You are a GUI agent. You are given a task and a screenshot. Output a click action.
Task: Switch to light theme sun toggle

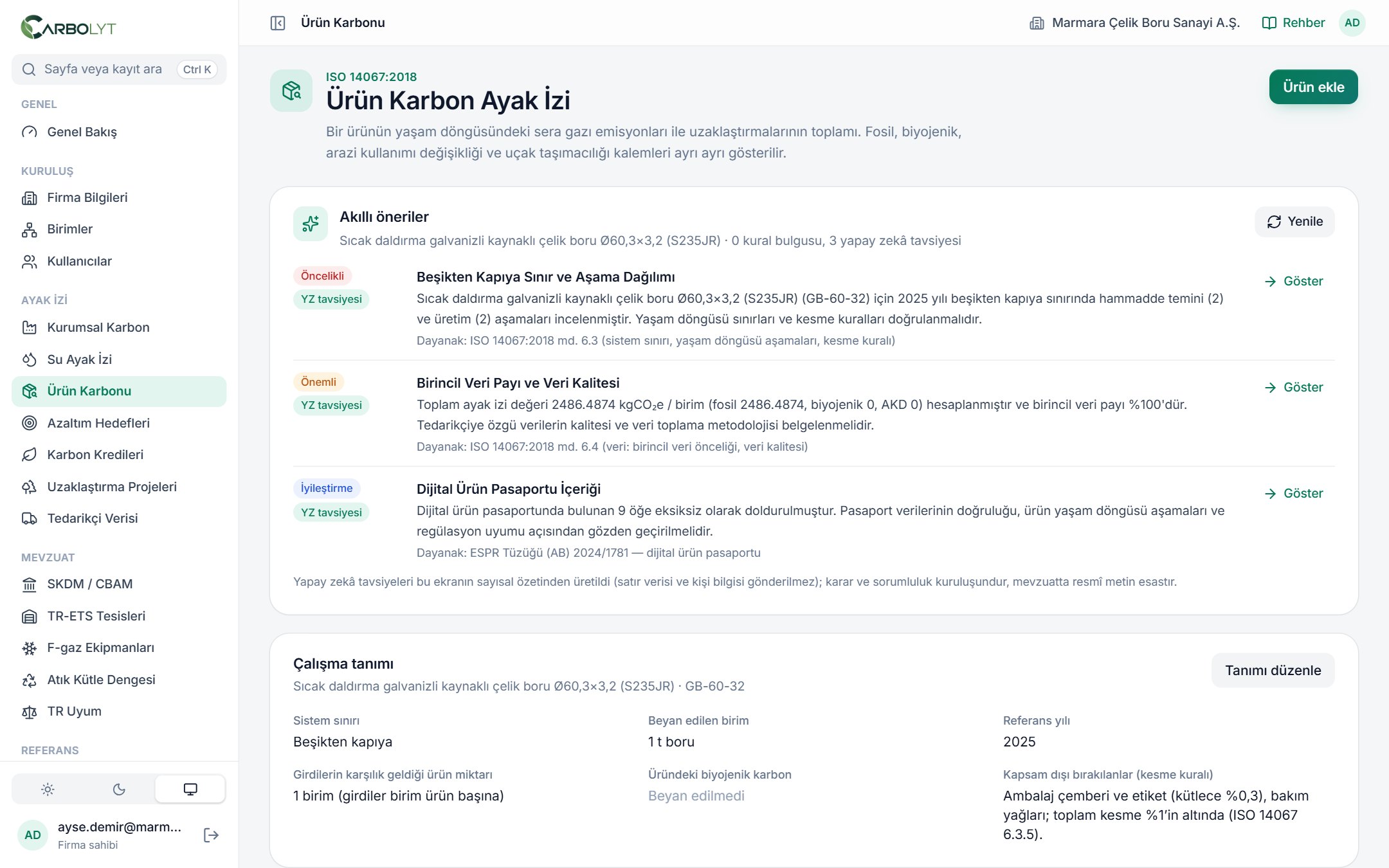click(48, 790)
